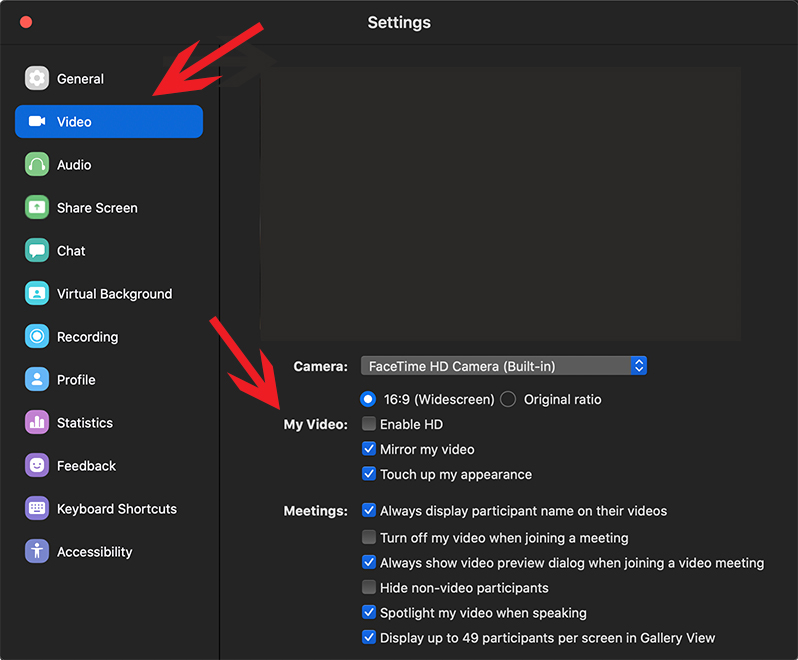Click the Feedback smiley icon

(x=37, y=466)
